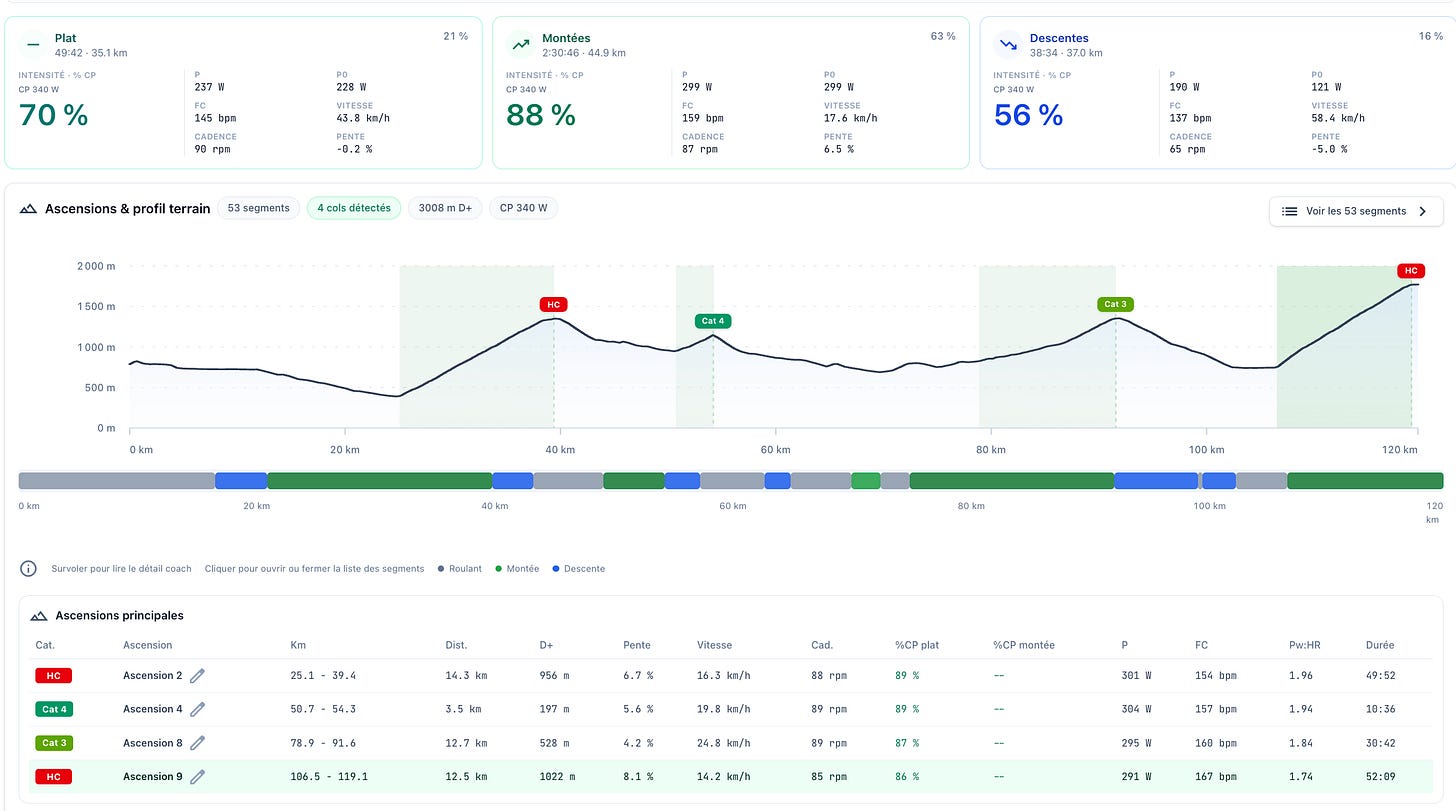Click the mountain icon beside Ascensions & profil terrain
Viewport: 1456px width, 811px height.
click(x=29, y=209)
